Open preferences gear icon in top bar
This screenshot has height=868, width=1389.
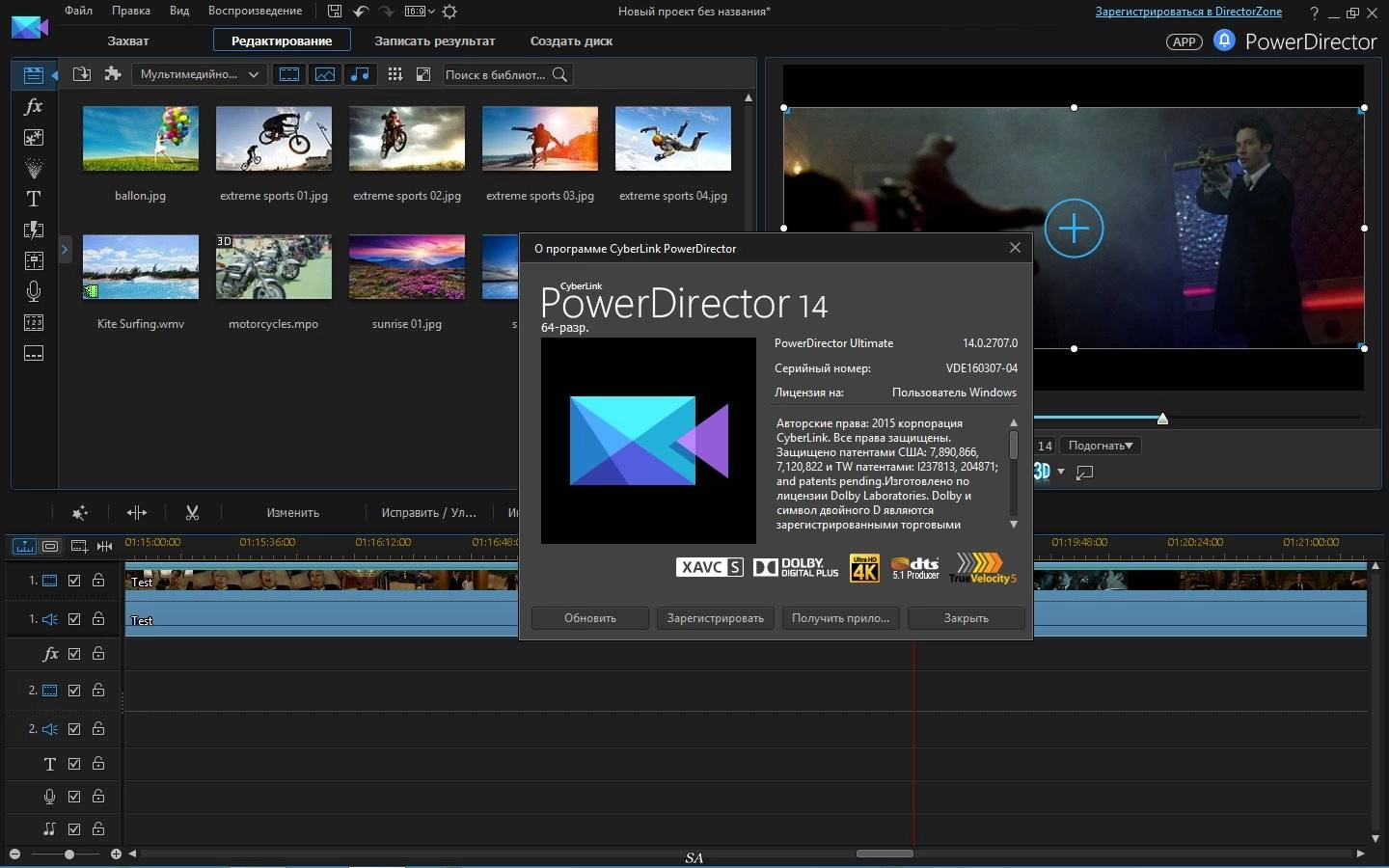(x=449, y=12)
